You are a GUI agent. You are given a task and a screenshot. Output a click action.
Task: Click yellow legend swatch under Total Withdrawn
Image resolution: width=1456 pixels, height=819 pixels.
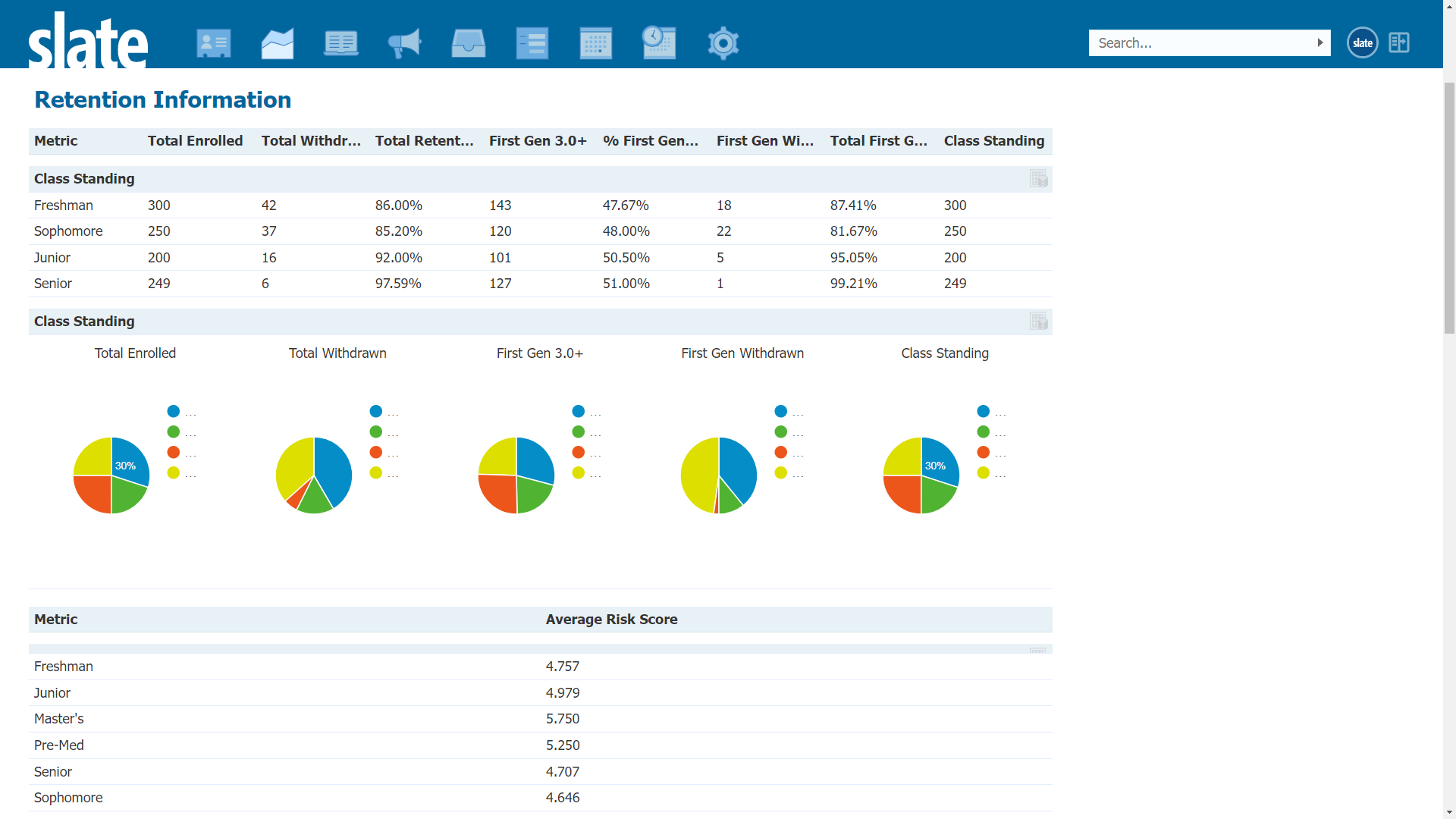[376, 472]
